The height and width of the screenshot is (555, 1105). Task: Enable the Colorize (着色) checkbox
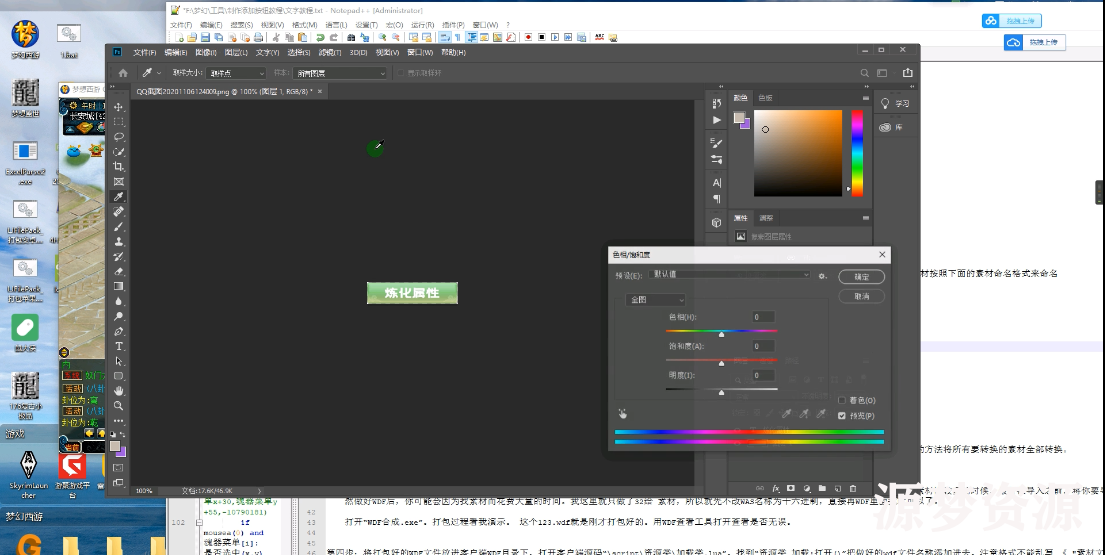point(841,400)
